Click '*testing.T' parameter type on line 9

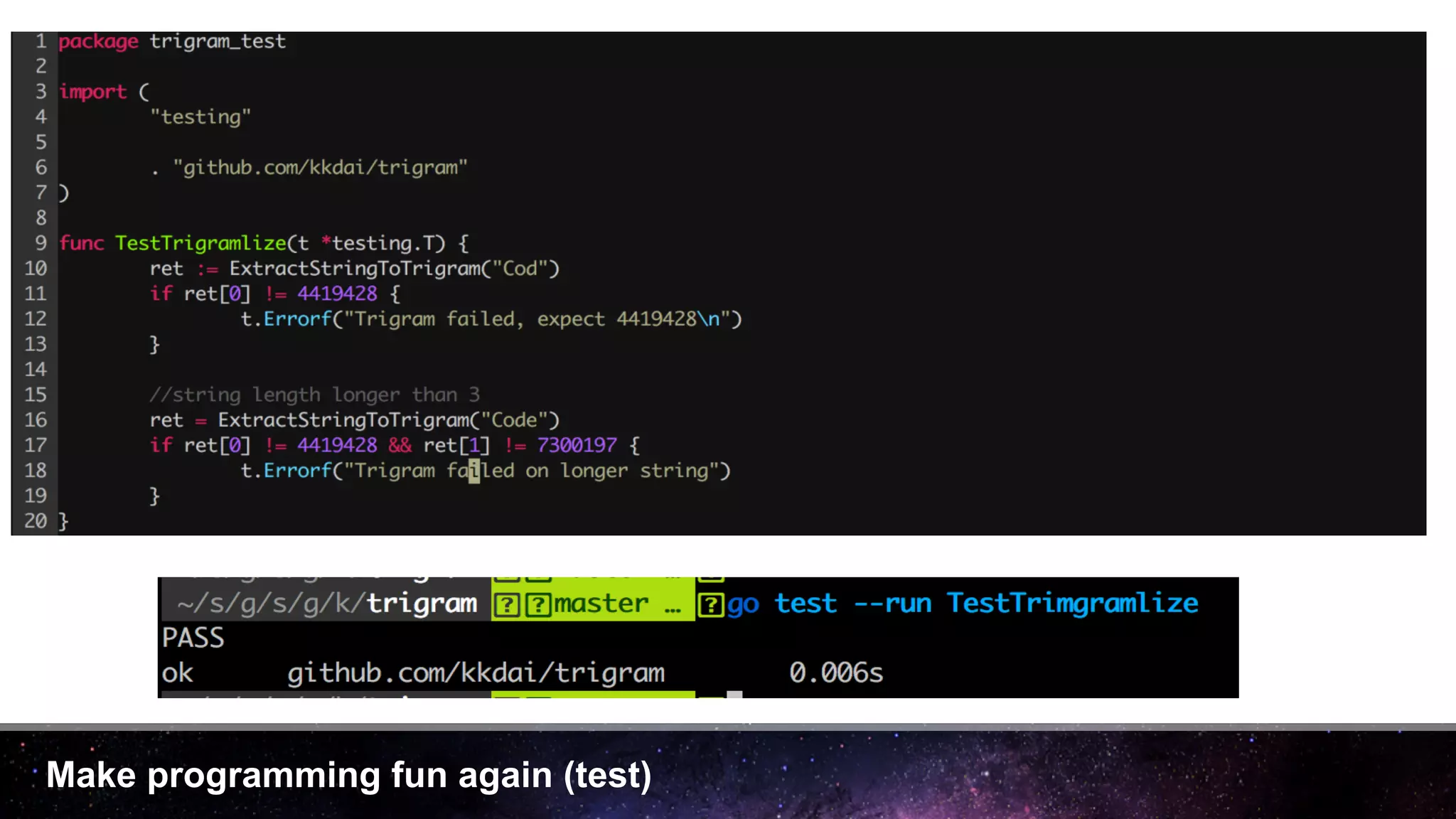tap(382, 243)
